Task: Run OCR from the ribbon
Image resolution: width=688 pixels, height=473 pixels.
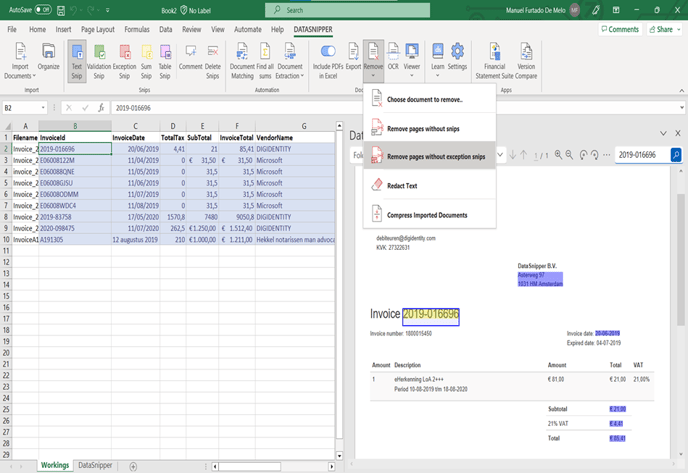Action: click(x=393, y=57)
